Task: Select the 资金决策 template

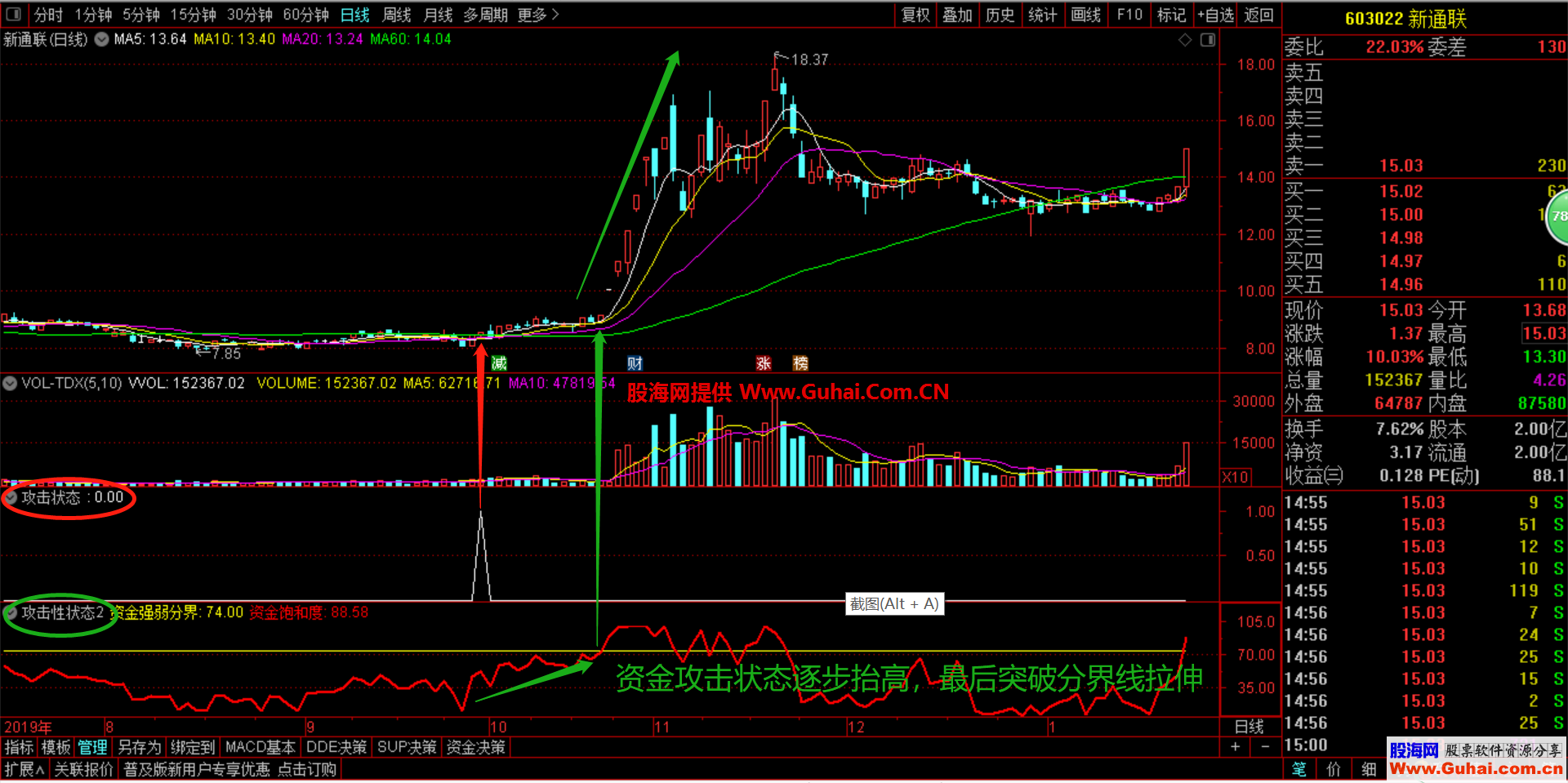Action: click(475, 747)
